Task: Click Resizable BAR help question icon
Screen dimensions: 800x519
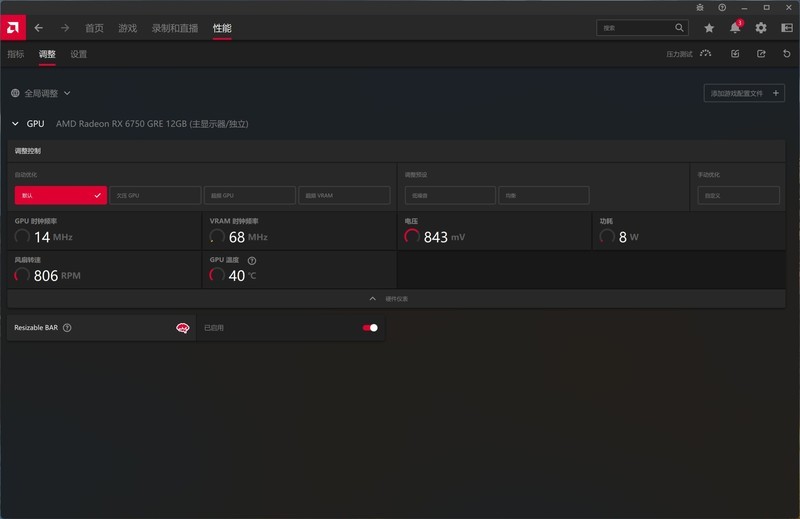Action: coord(67,328)
